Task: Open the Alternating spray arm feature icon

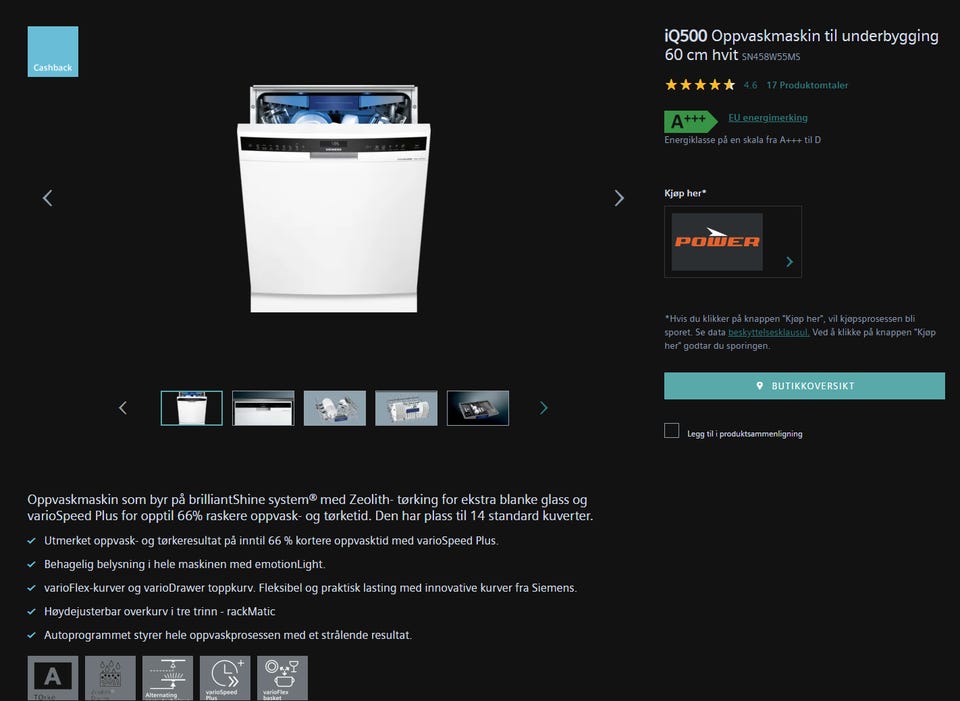Action: (x=168, y=678)
